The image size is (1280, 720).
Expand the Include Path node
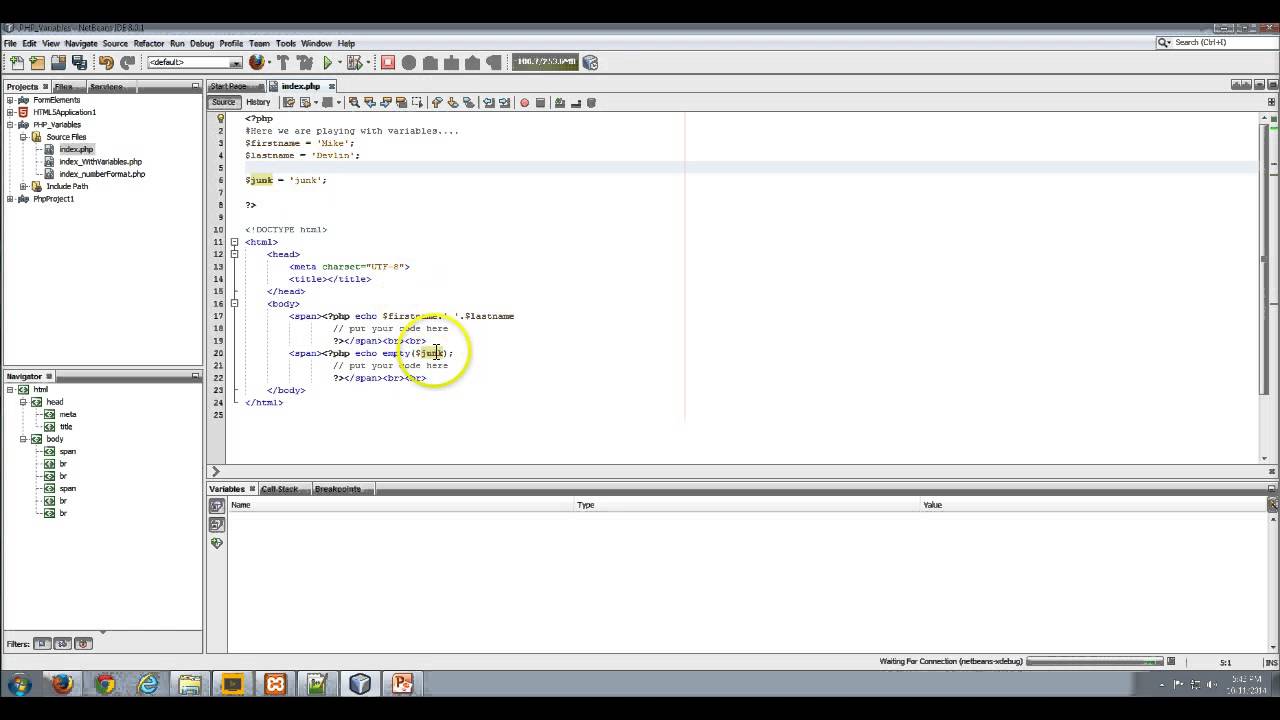click(x=24, y=186)
